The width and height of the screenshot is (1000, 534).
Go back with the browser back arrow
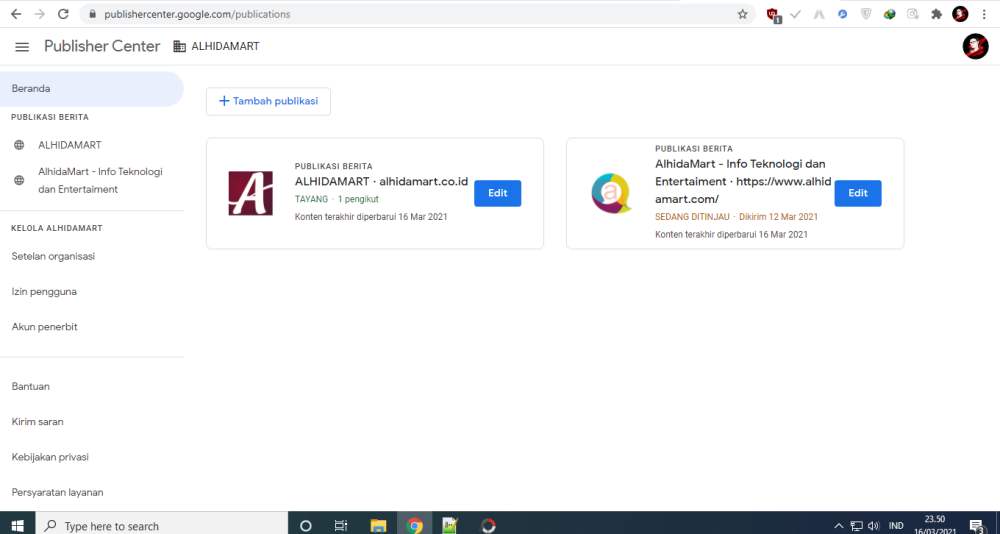[16, 14]
